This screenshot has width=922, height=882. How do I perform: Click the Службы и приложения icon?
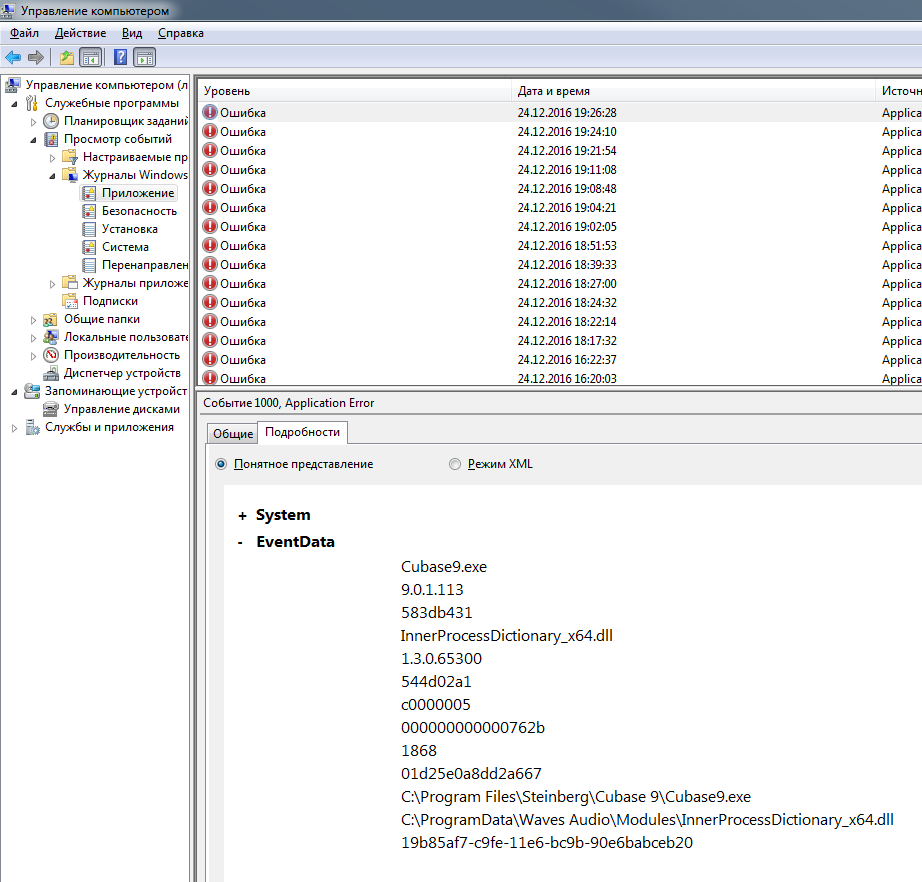pyautogui.click(x=32, y=427)
